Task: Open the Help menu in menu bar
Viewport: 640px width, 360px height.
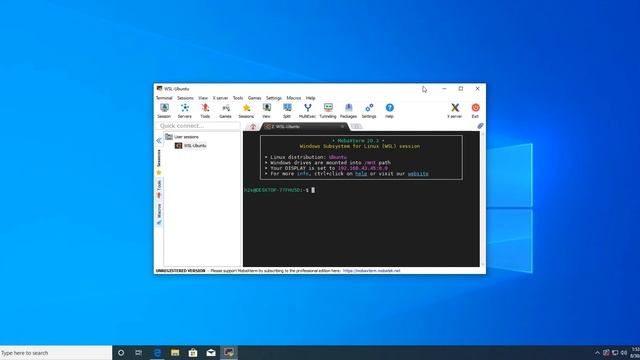Action: click(x=311, y=98)
